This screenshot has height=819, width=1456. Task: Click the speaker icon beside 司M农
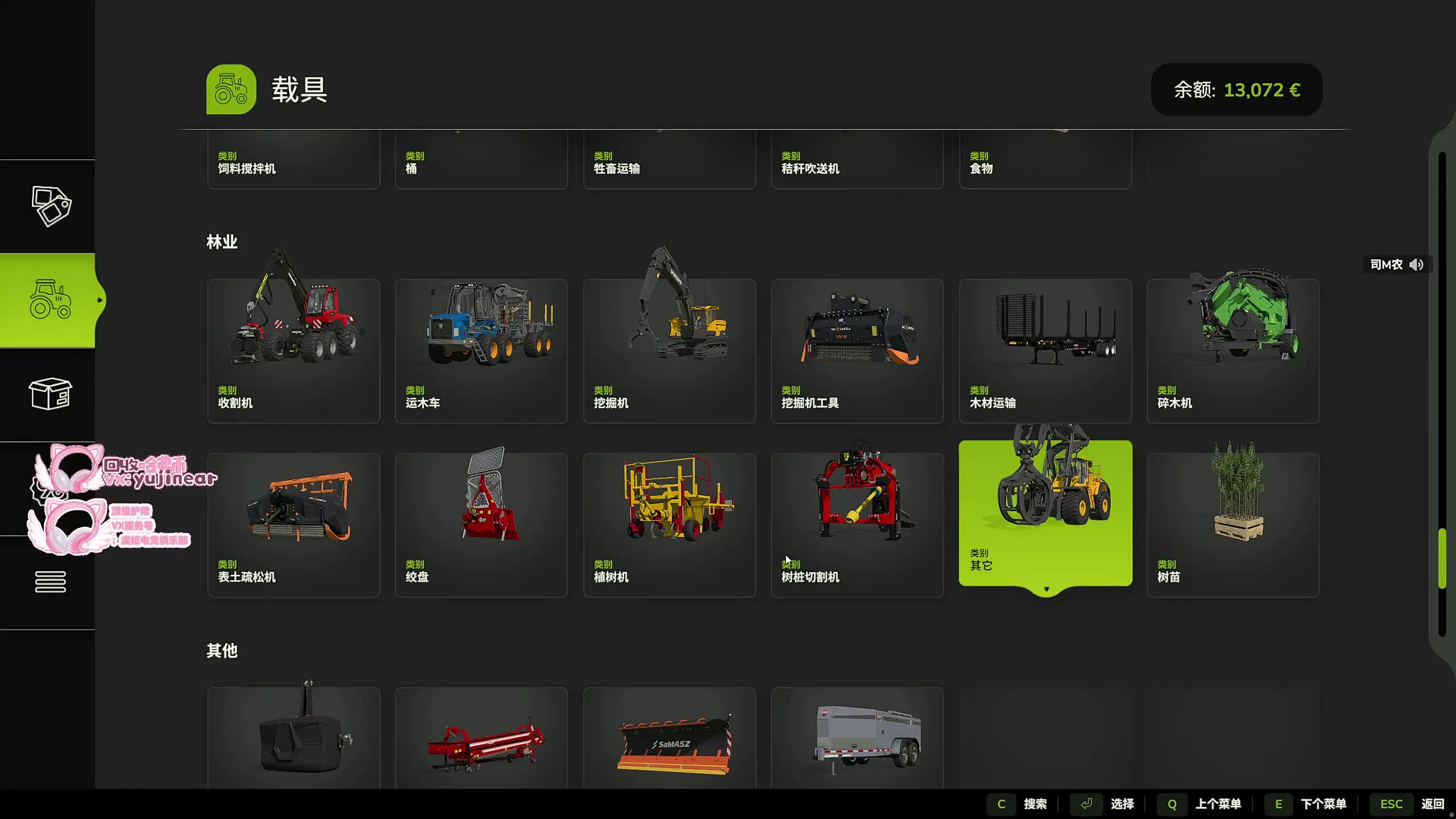1417,264
